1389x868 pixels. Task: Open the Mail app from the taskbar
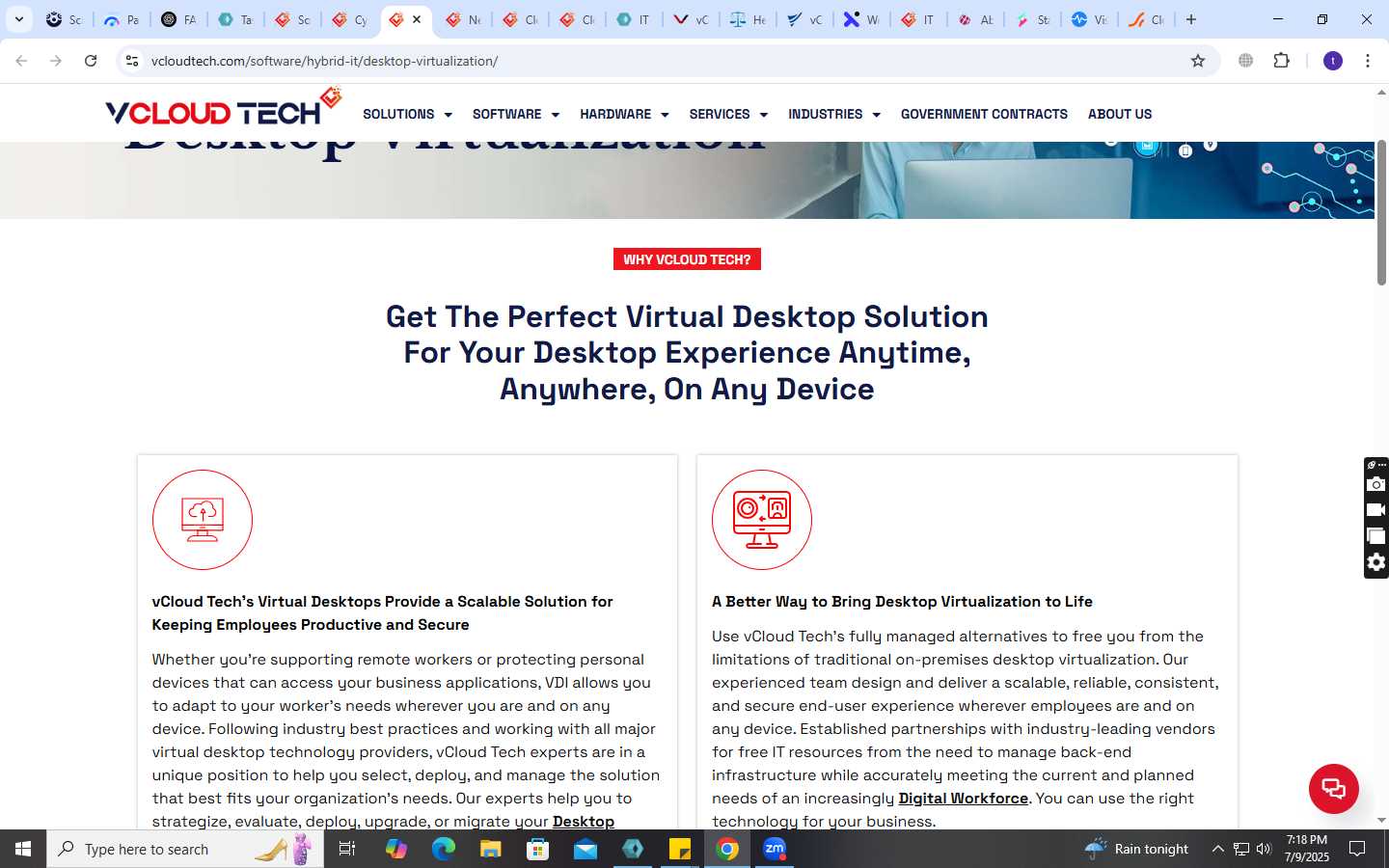coord(586,849)
